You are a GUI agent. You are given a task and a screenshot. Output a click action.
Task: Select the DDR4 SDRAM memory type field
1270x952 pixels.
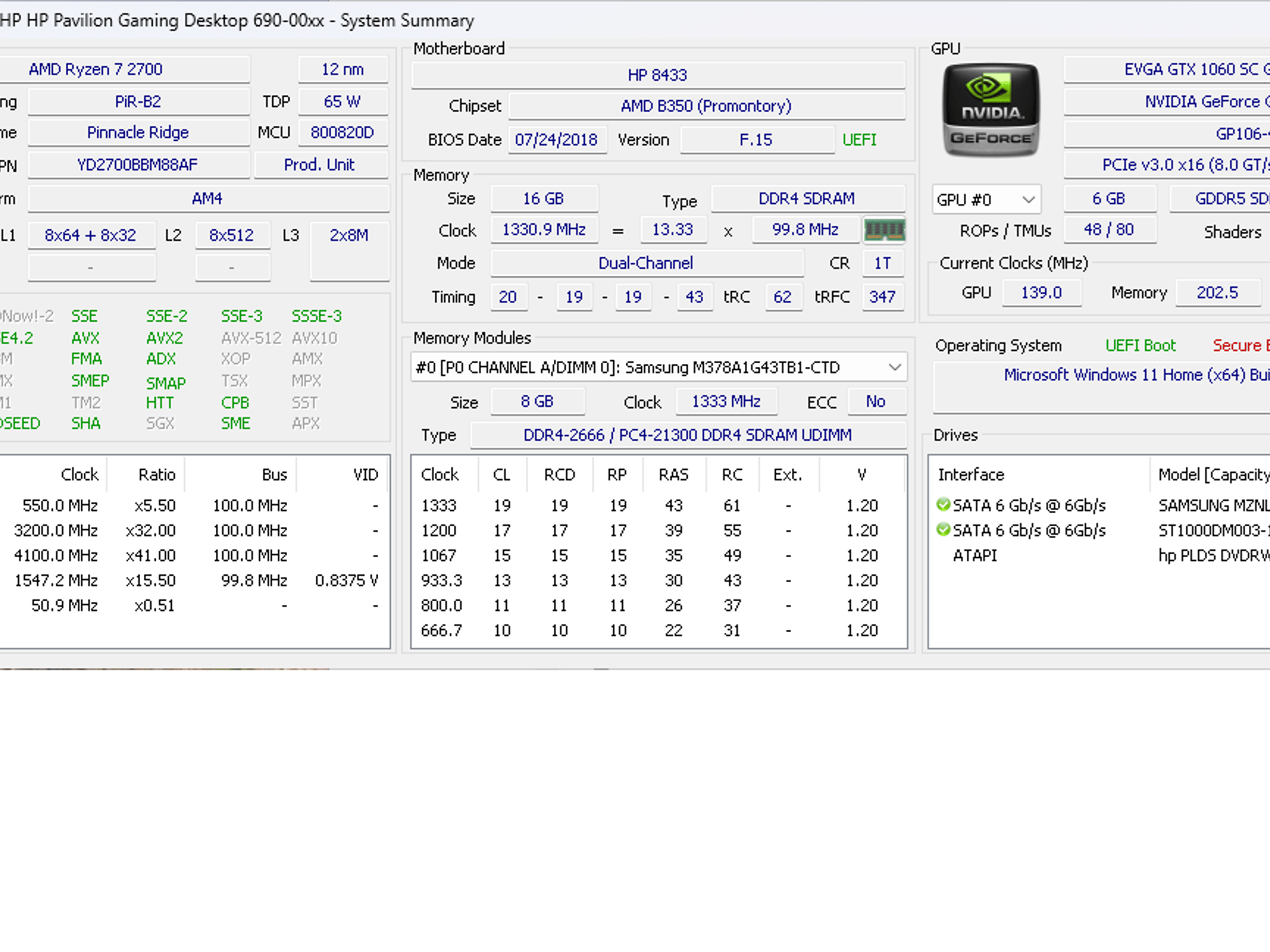coord(807,198)
